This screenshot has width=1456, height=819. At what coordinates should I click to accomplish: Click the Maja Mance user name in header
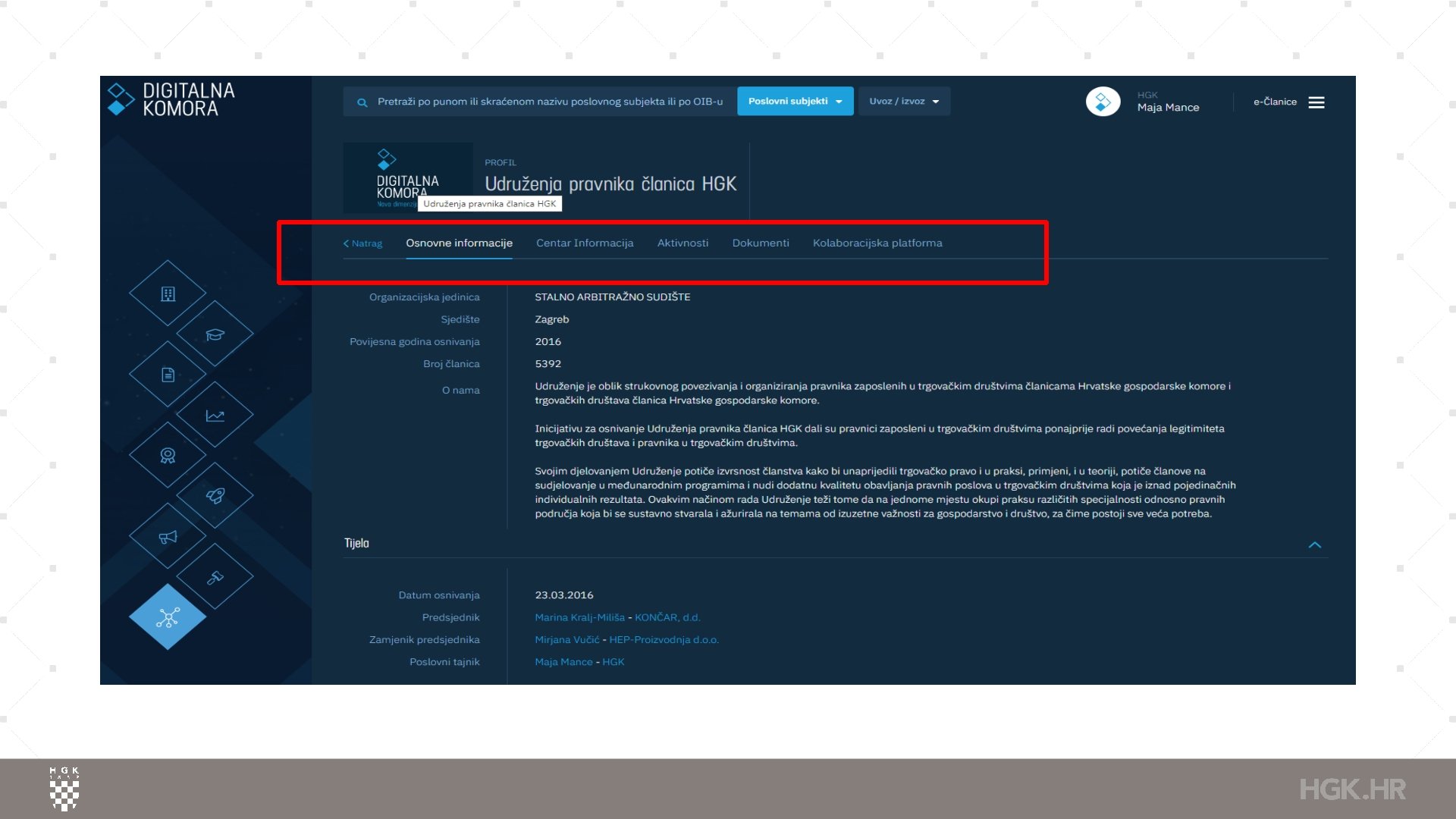1168,108
